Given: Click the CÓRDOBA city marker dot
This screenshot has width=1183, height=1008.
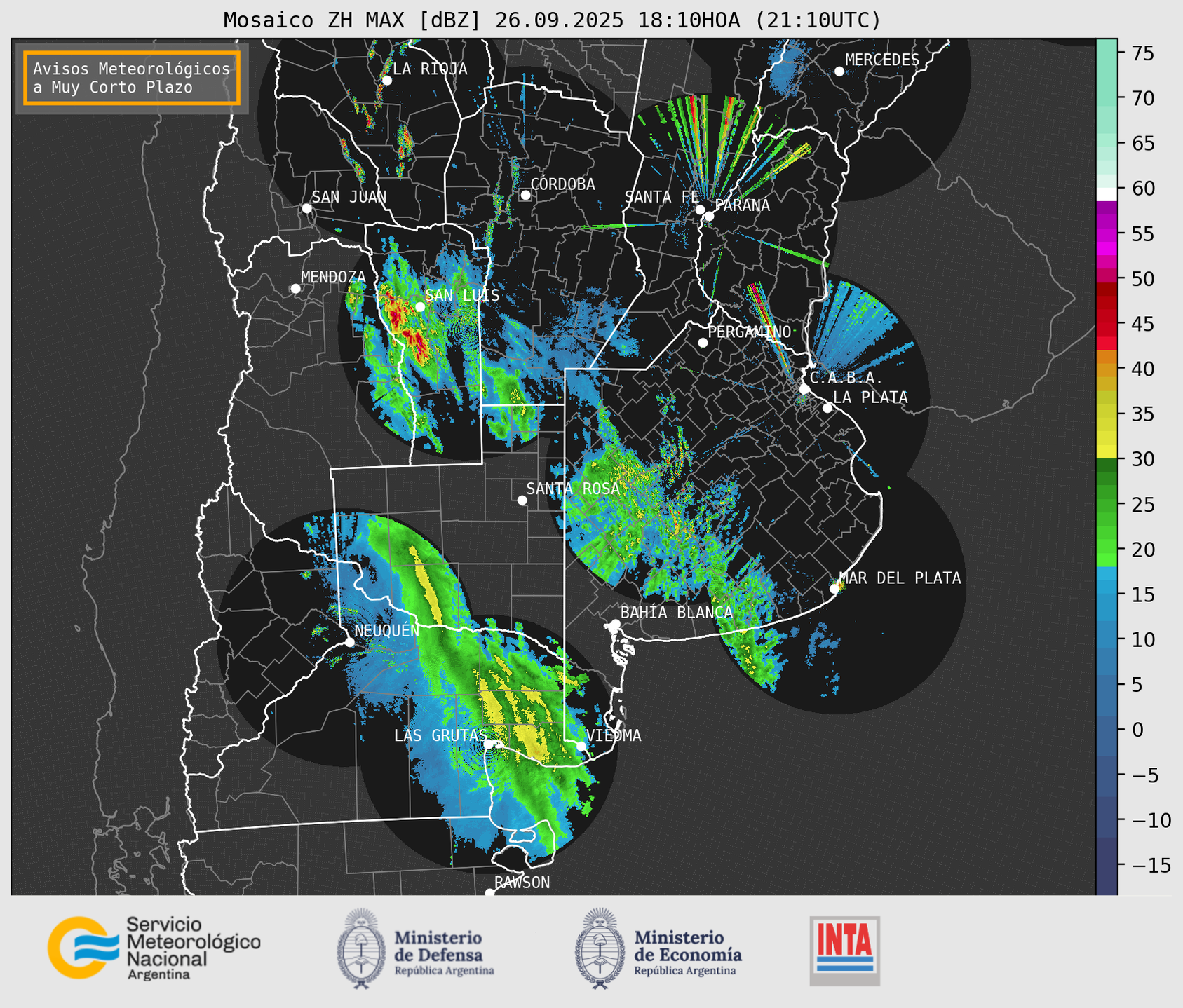Looking at the screenshot, I should [x=525, y=195].
